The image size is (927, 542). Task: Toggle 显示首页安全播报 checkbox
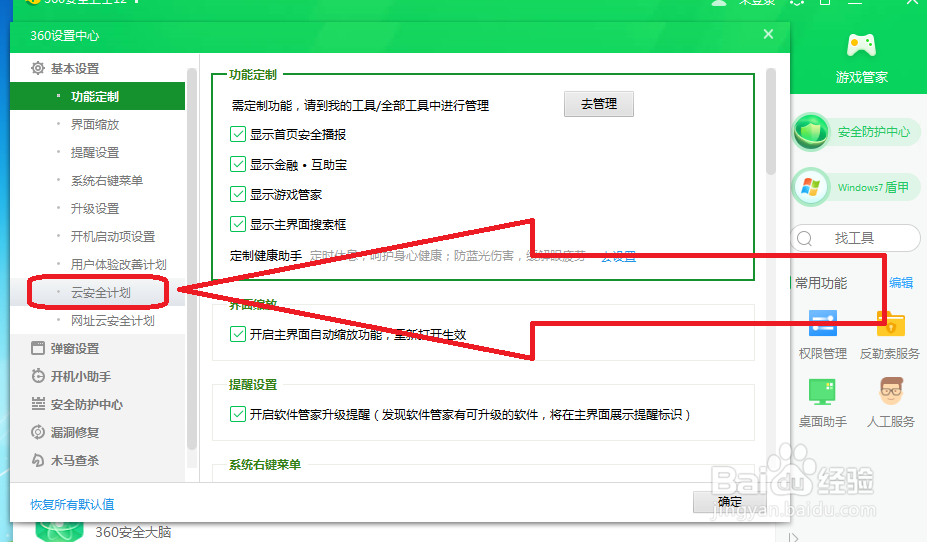(238, 134)
